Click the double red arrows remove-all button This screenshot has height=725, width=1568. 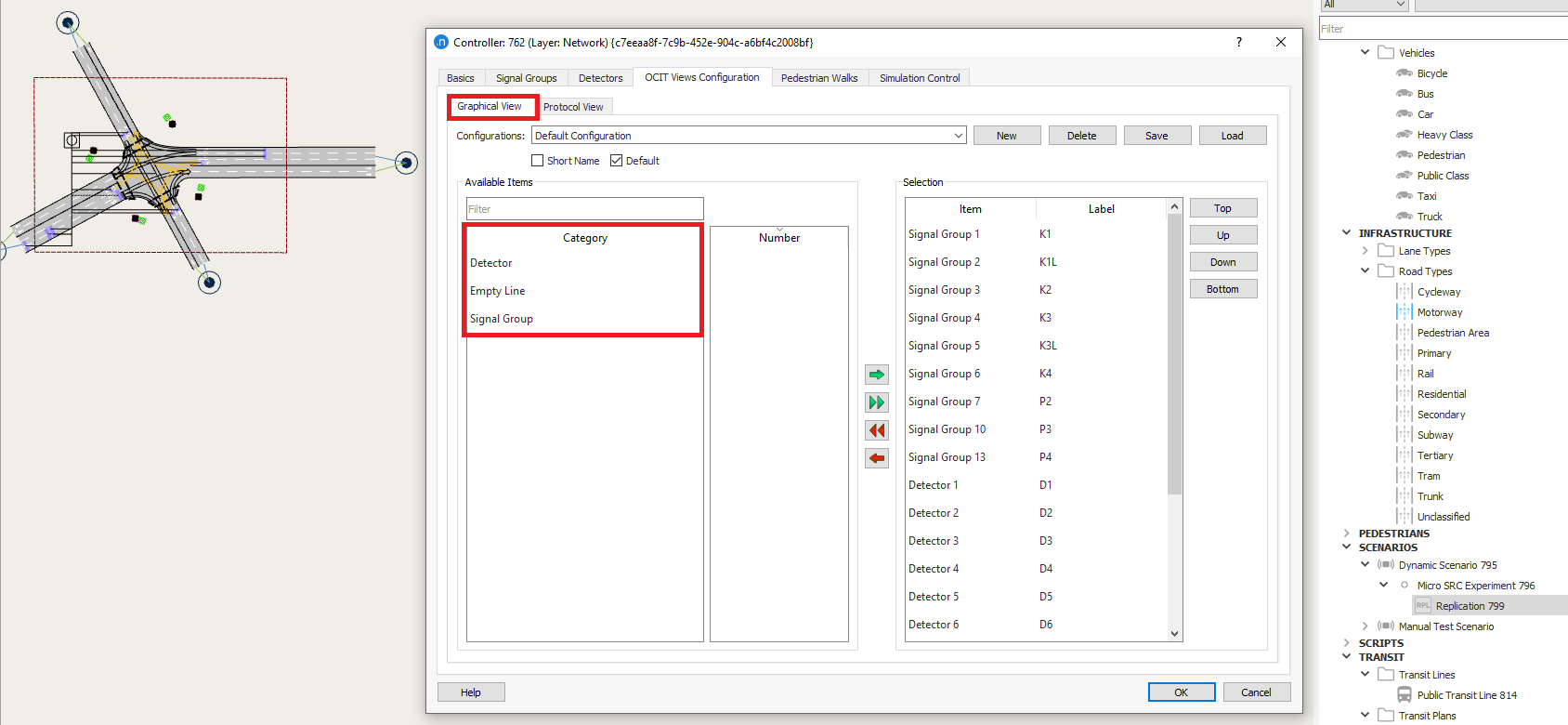(876, 430)
